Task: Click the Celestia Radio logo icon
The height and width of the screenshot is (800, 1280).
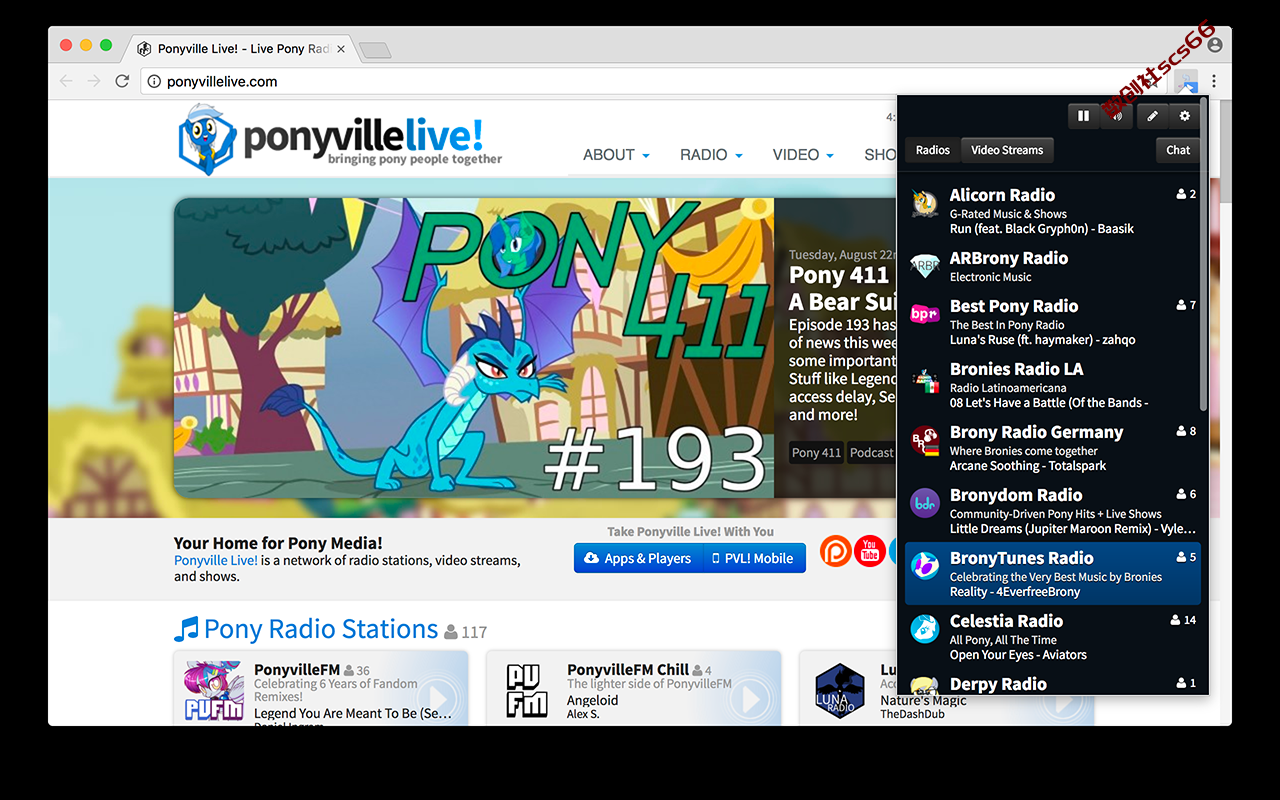Action: 925,629
